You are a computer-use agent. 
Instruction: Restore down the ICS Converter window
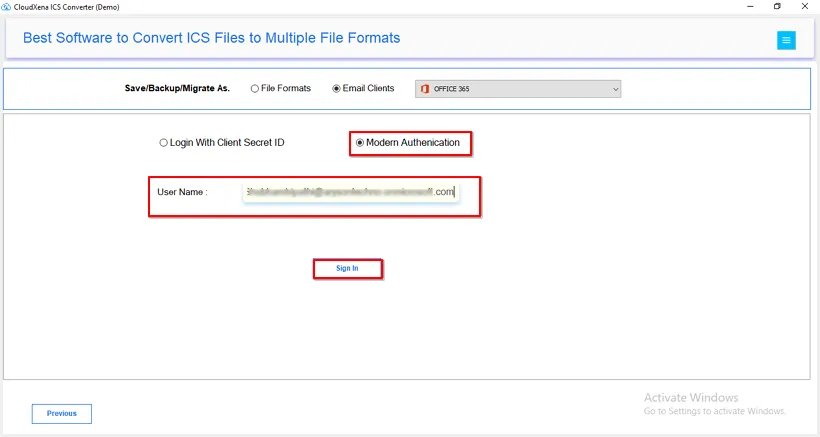pos(777,6)
